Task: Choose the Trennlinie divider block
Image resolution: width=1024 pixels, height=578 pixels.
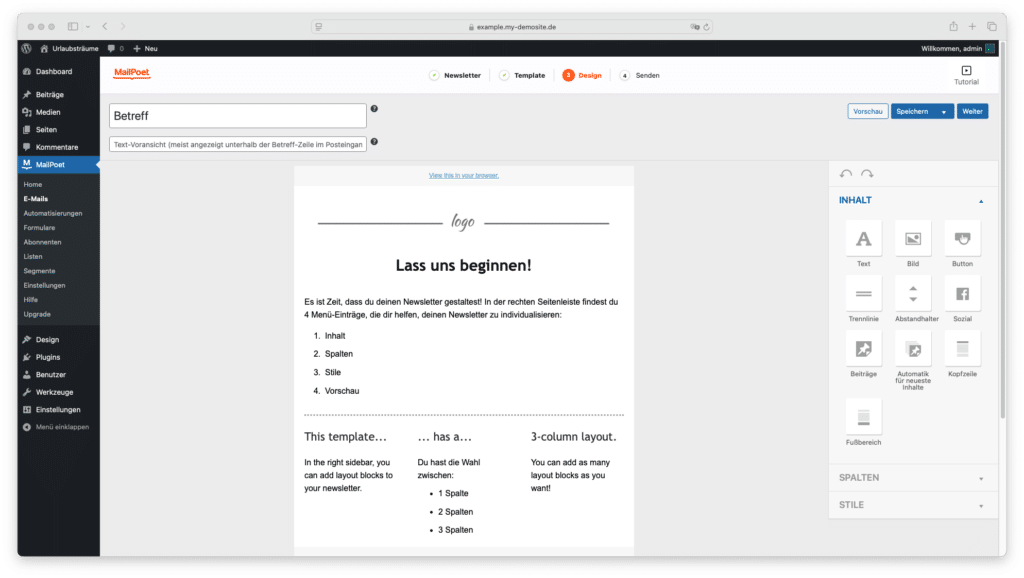Action: pos(863,294)
